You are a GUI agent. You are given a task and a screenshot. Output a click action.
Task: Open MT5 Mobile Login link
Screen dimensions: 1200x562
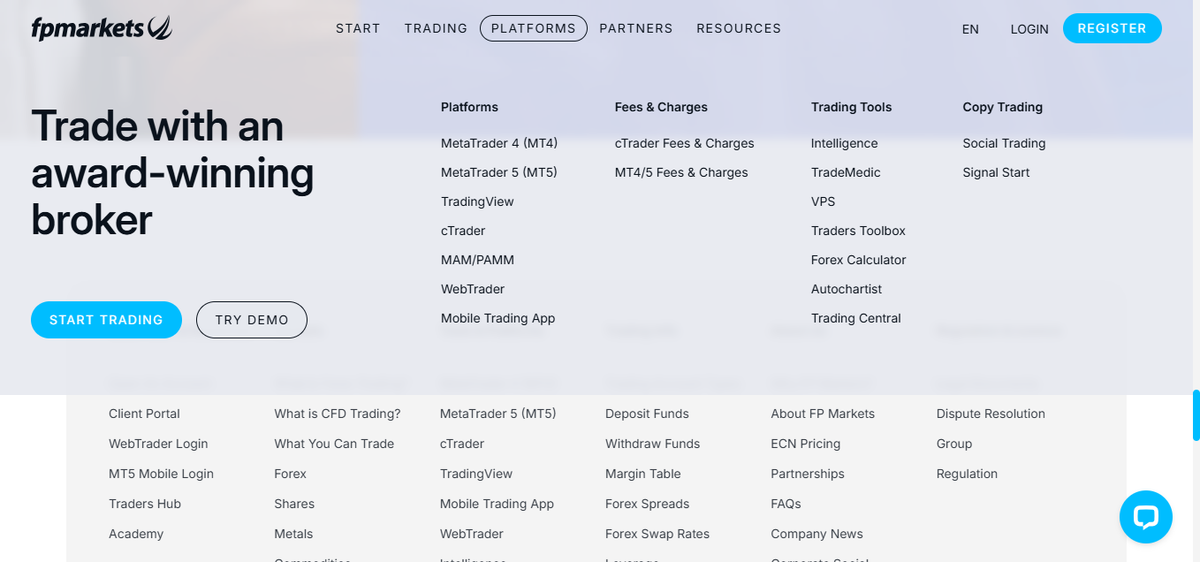pyautogui.click(x=161, y=473)
